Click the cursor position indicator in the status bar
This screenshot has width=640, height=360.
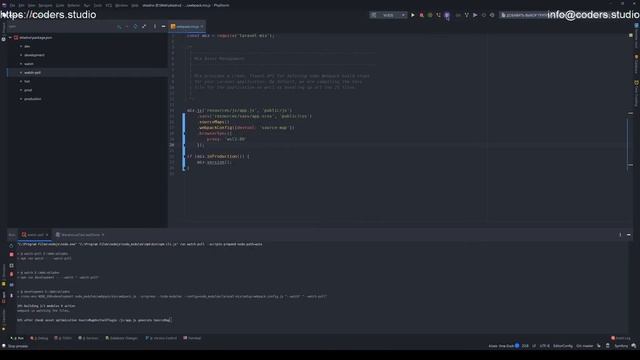(525, 346)
